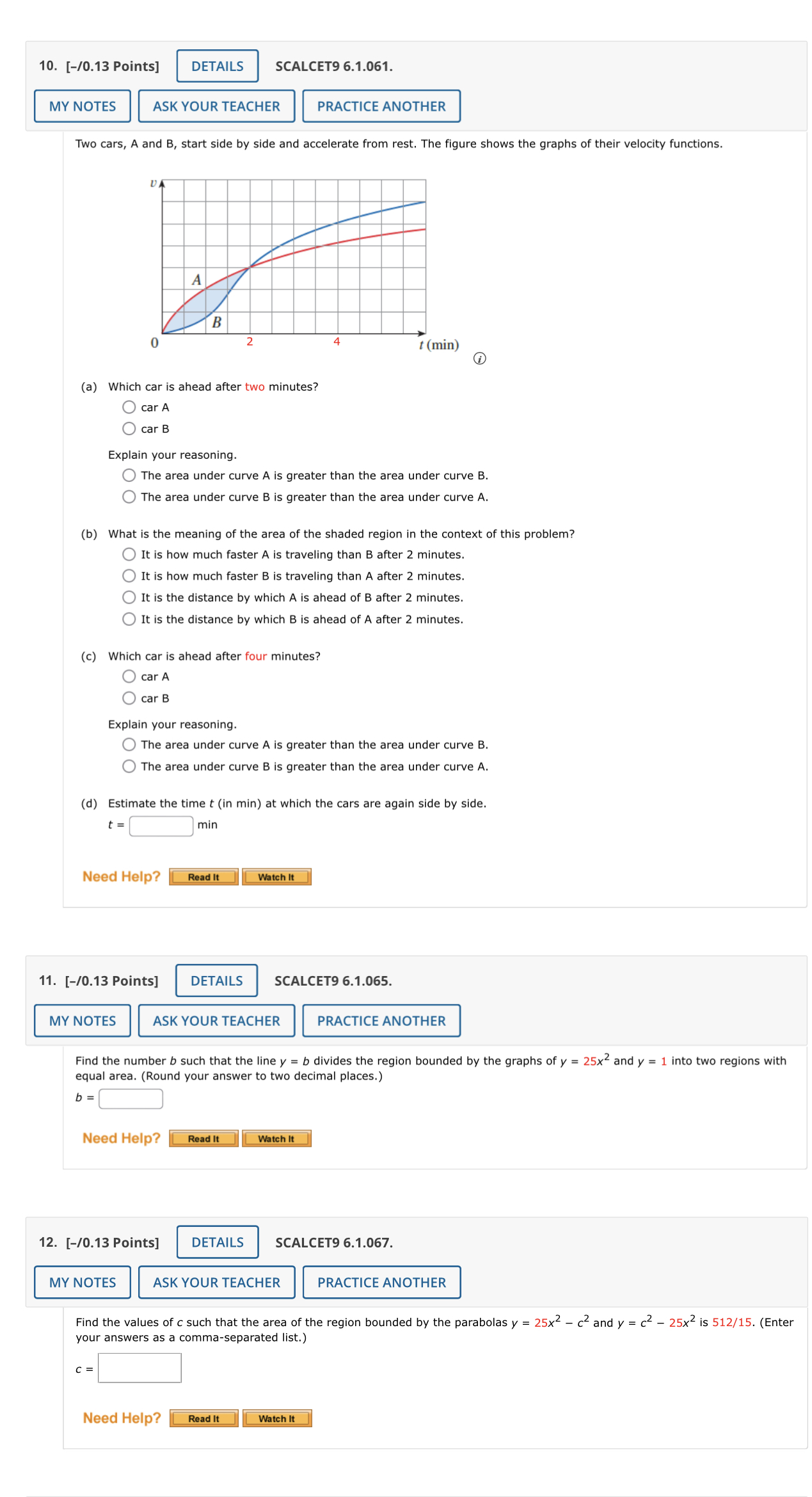The width and height of the screenshot is (812, 1497).
Task: Select car A for part (a)
Action: tap(129, 407)
